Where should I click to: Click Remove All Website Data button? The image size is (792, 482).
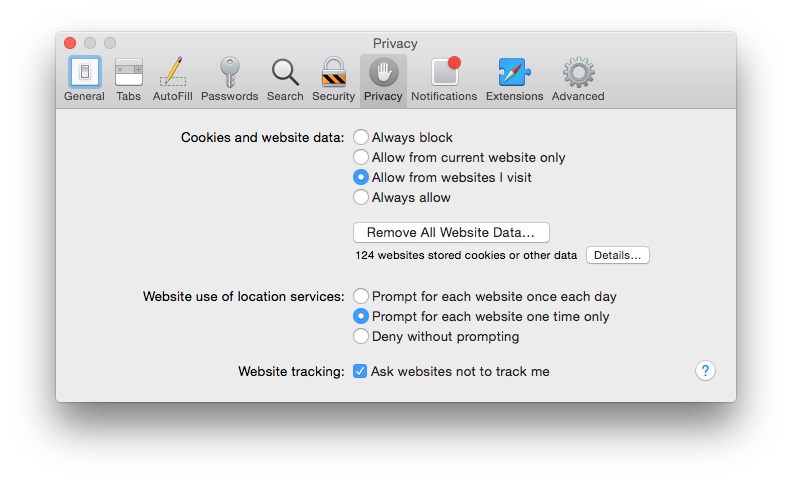click(451, 232)
